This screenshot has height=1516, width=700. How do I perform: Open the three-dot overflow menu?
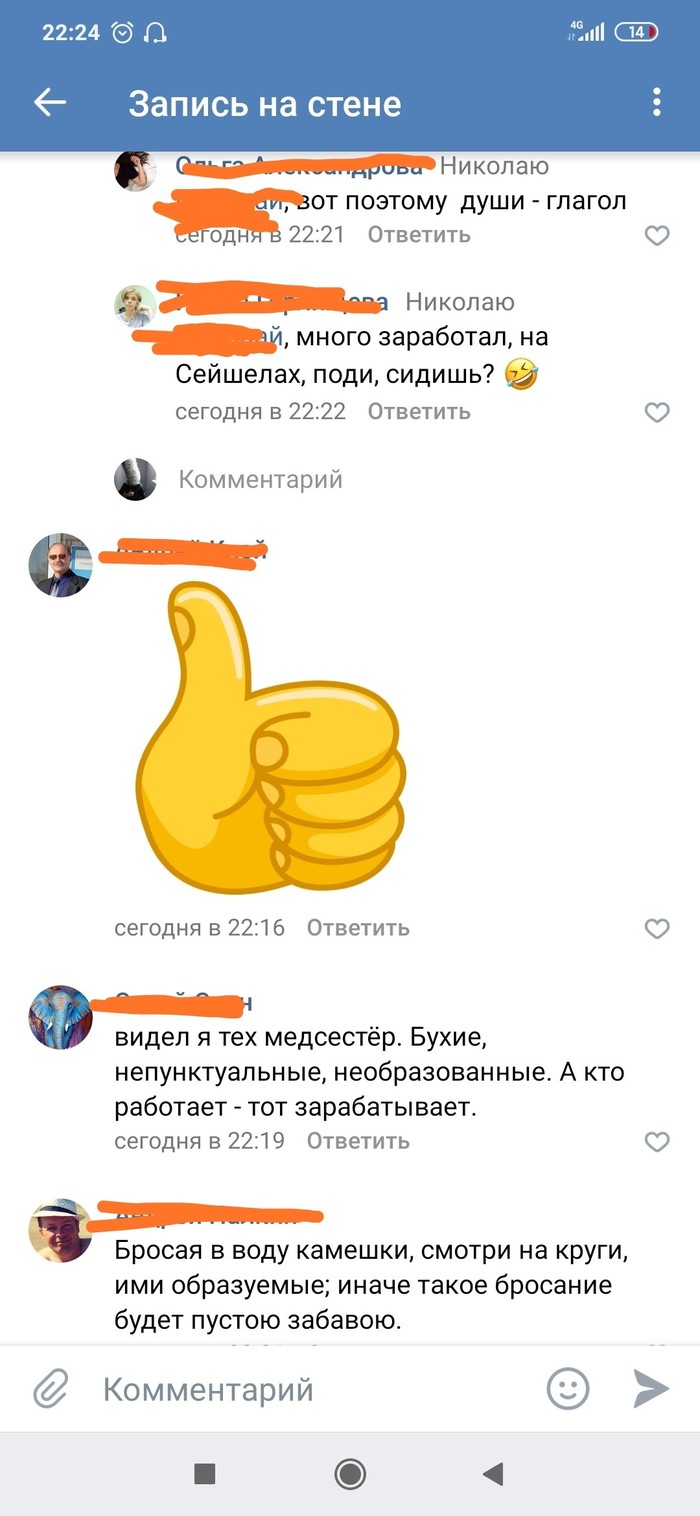click(x=656, y=103)
